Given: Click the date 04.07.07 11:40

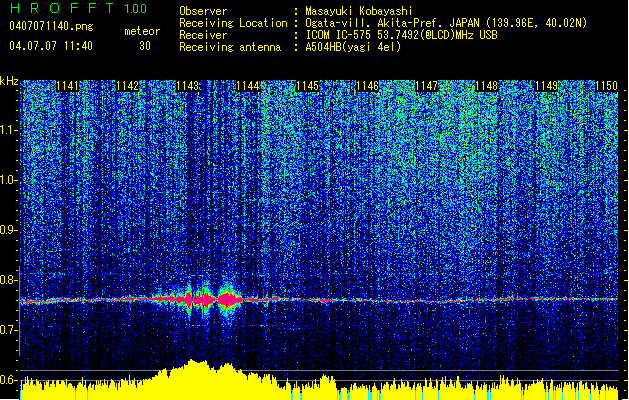Looking at the screenshot, I should (51, 46).
